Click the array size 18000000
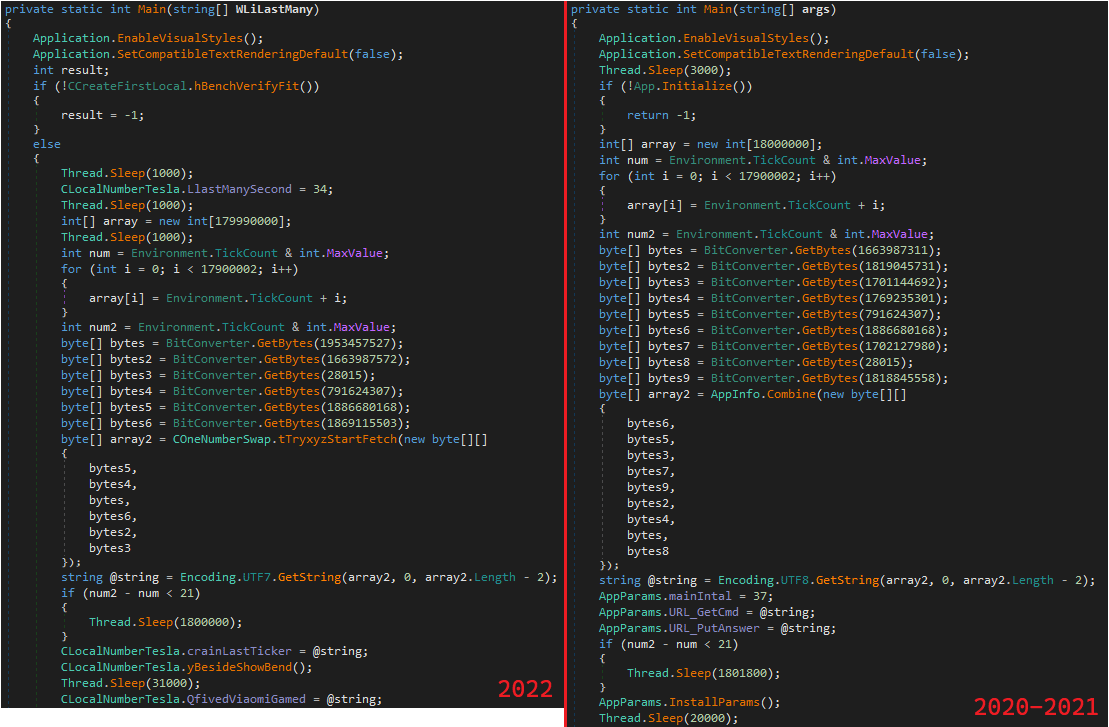 784,144
